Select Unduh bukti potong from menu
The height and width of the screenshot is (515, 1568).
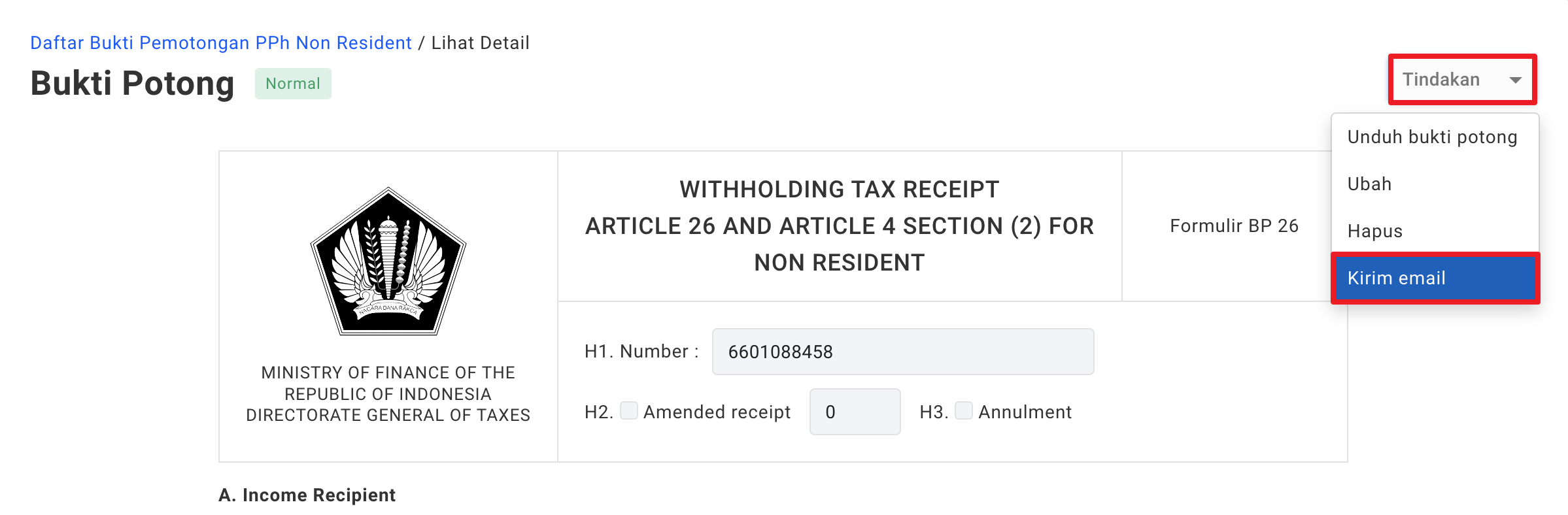pos(1432,137)
